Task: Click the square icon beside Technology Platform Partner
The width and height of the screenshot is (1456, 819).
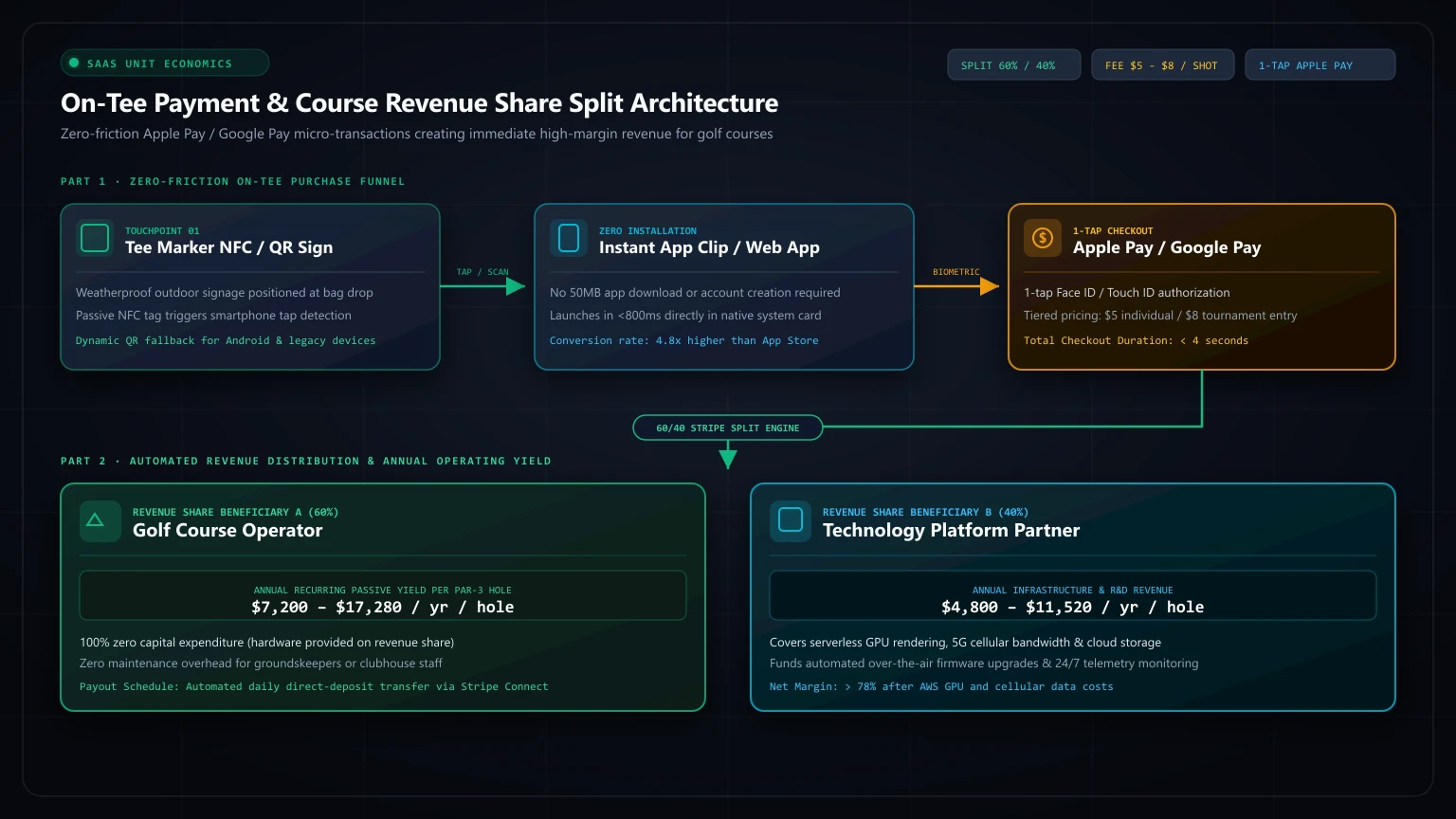Action: click(x=790, y=520)
